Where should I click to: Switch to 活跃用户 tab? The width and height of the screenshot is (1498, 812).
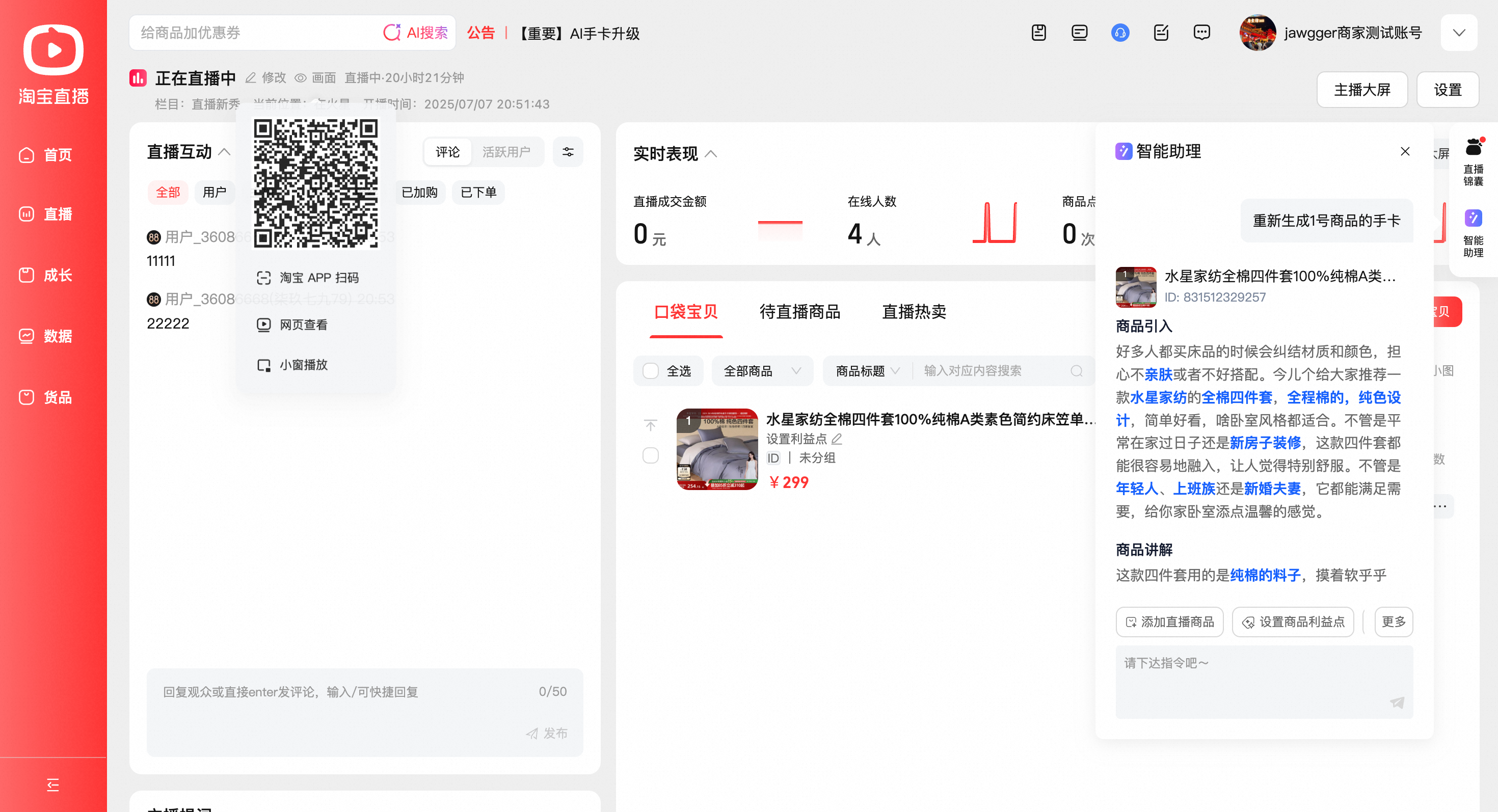coord(506,152)
